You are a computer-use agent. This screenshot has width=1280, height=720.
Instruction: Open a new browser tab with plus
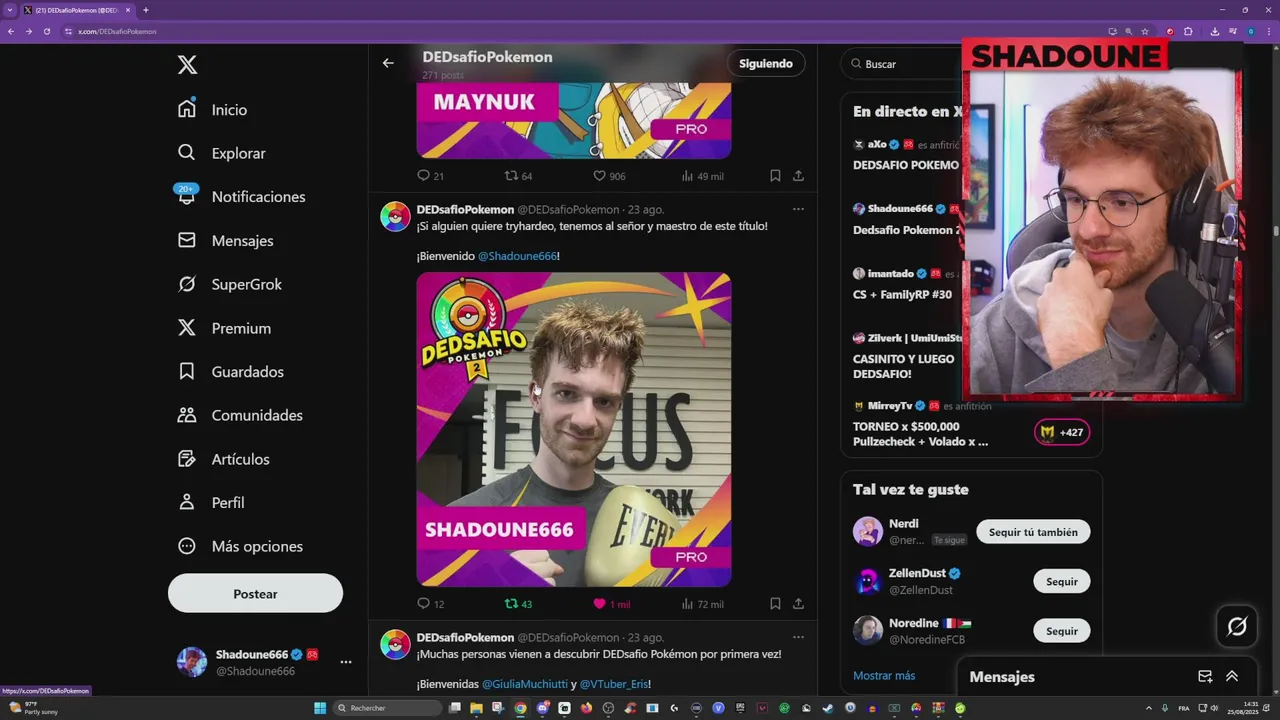click(145, 10)
